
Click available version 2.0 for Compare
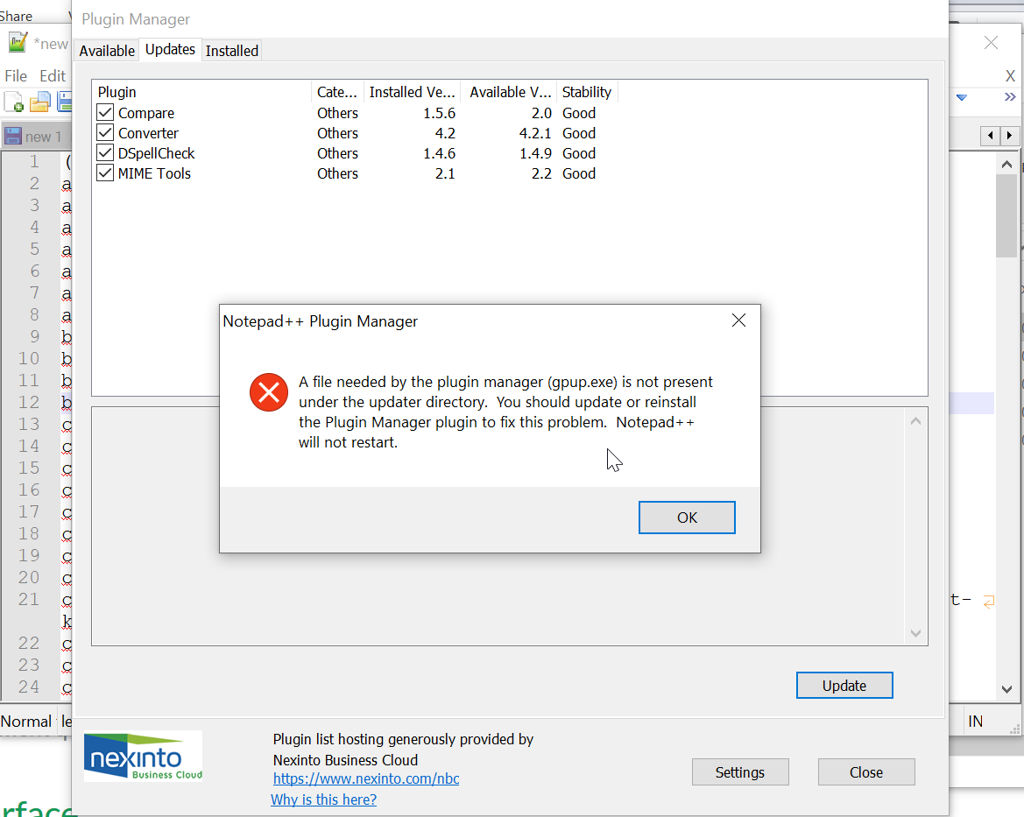tap(541, 113)
